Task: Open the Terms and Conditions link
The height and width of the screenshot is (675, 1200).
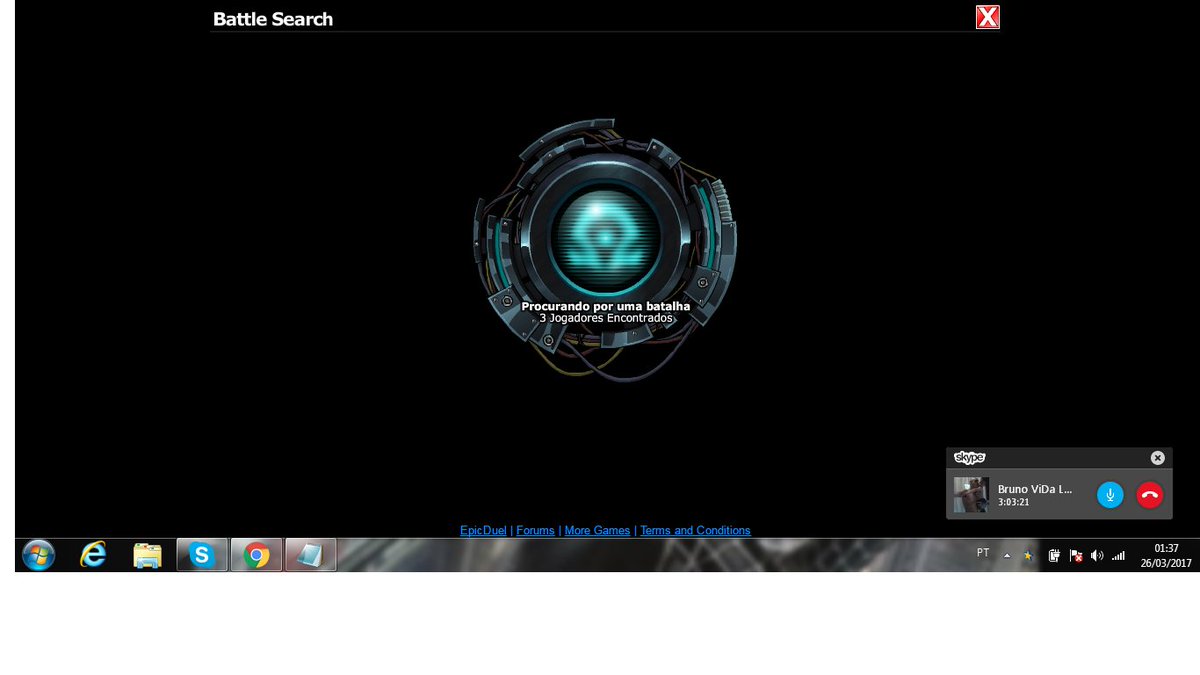Action: coord(695,531)
